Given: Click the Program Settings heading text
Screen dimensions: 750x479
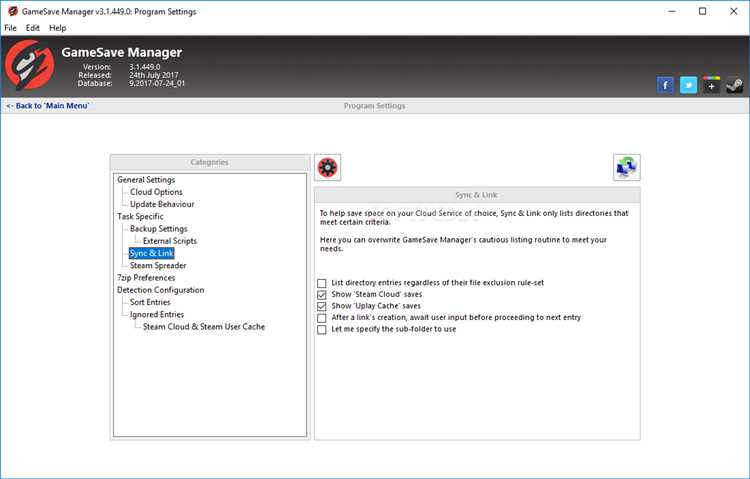Looking at the screenshot, I should pos(375,106).
